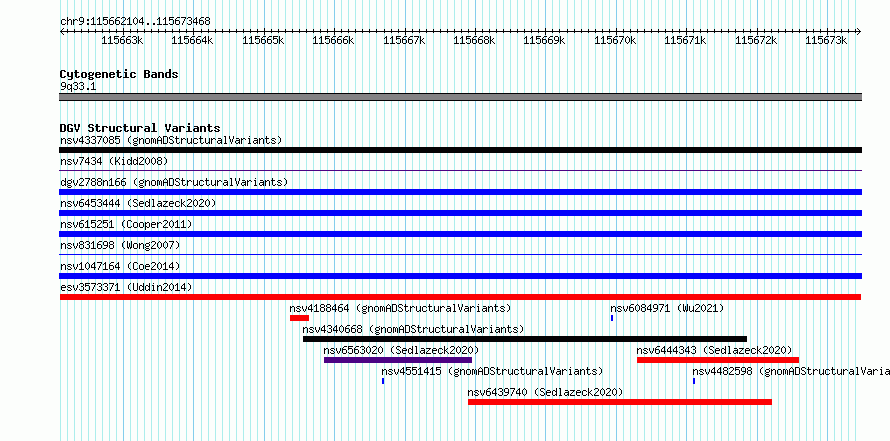
Task: Click the nsv4337085 (gnomADStructuralVariants) label
Action: pos(171,140)
